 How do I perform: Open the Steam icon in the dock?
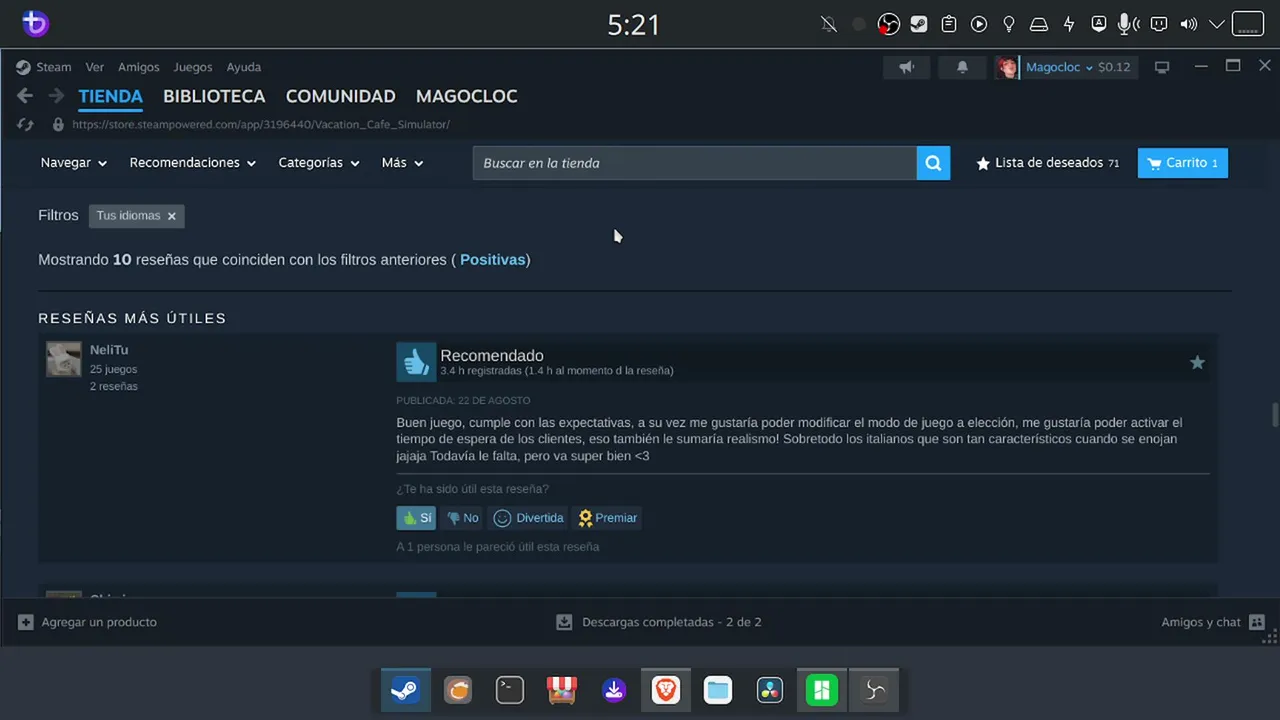pyautogui.click(x=405, y=690)
